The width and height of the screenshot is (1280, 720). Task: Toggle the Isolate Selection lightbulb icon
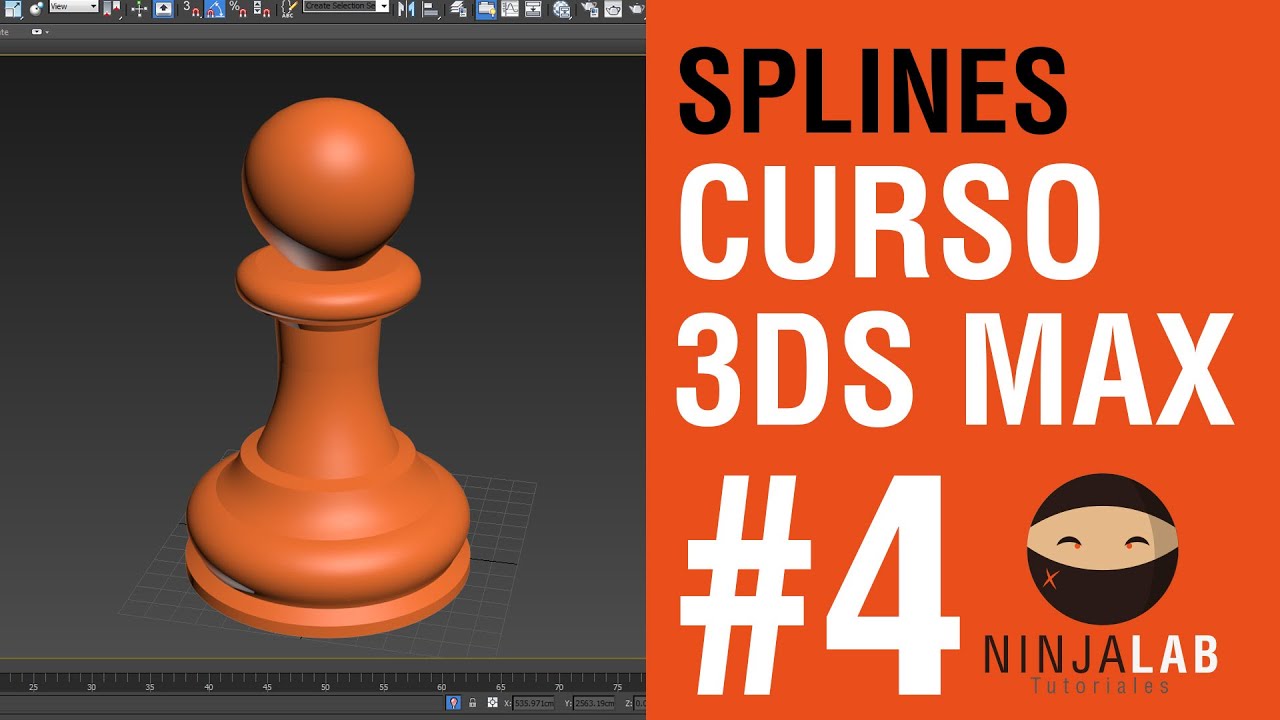pyautogui.click(x=453, y=703)
